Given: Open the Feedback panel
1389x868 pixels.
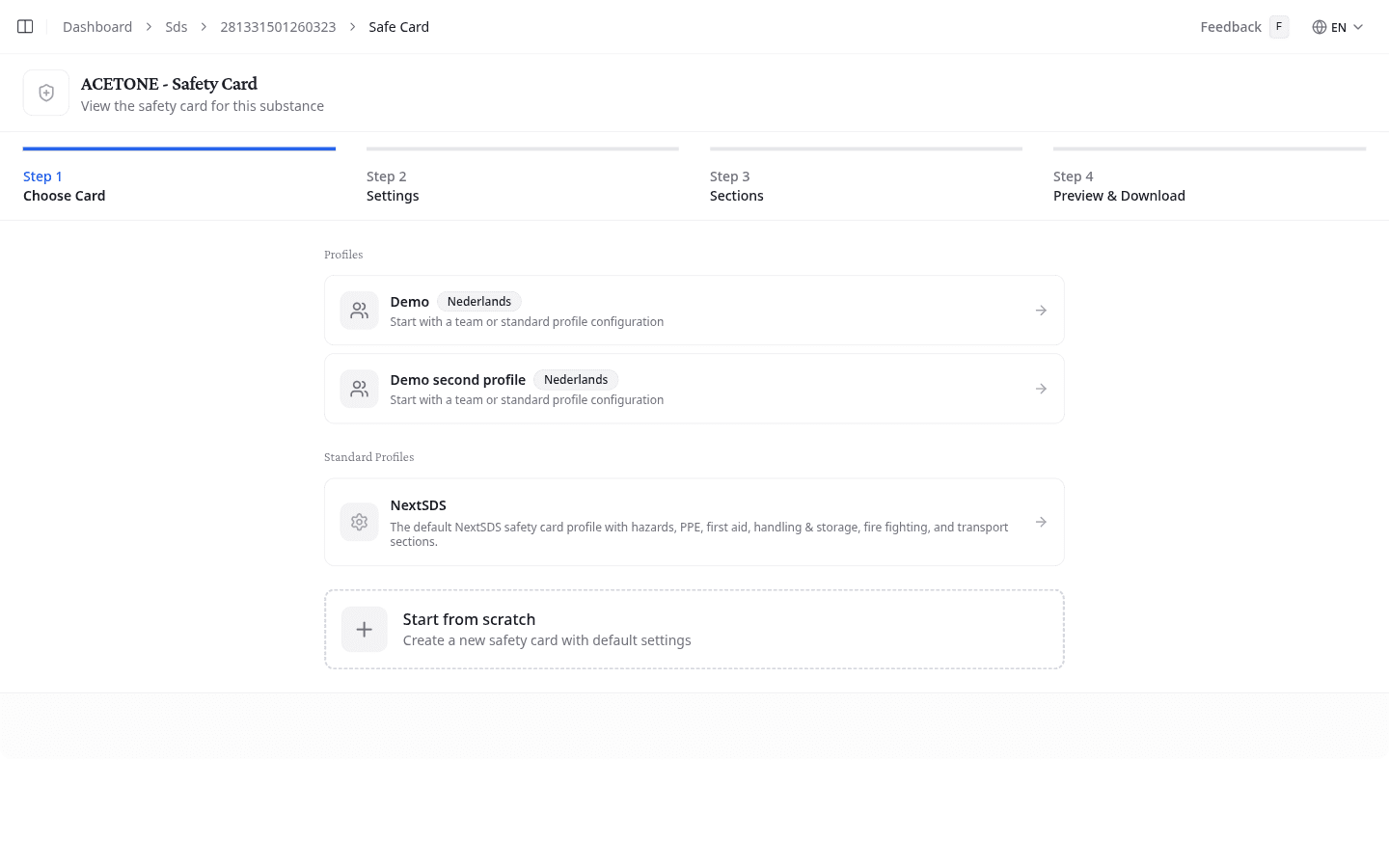Looking at the screenshot, I should point(1230,26).
